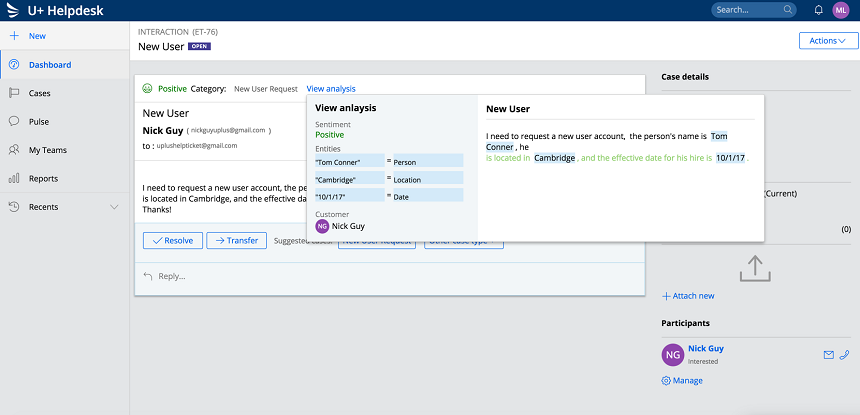Click in the Search field

(748, 10)
